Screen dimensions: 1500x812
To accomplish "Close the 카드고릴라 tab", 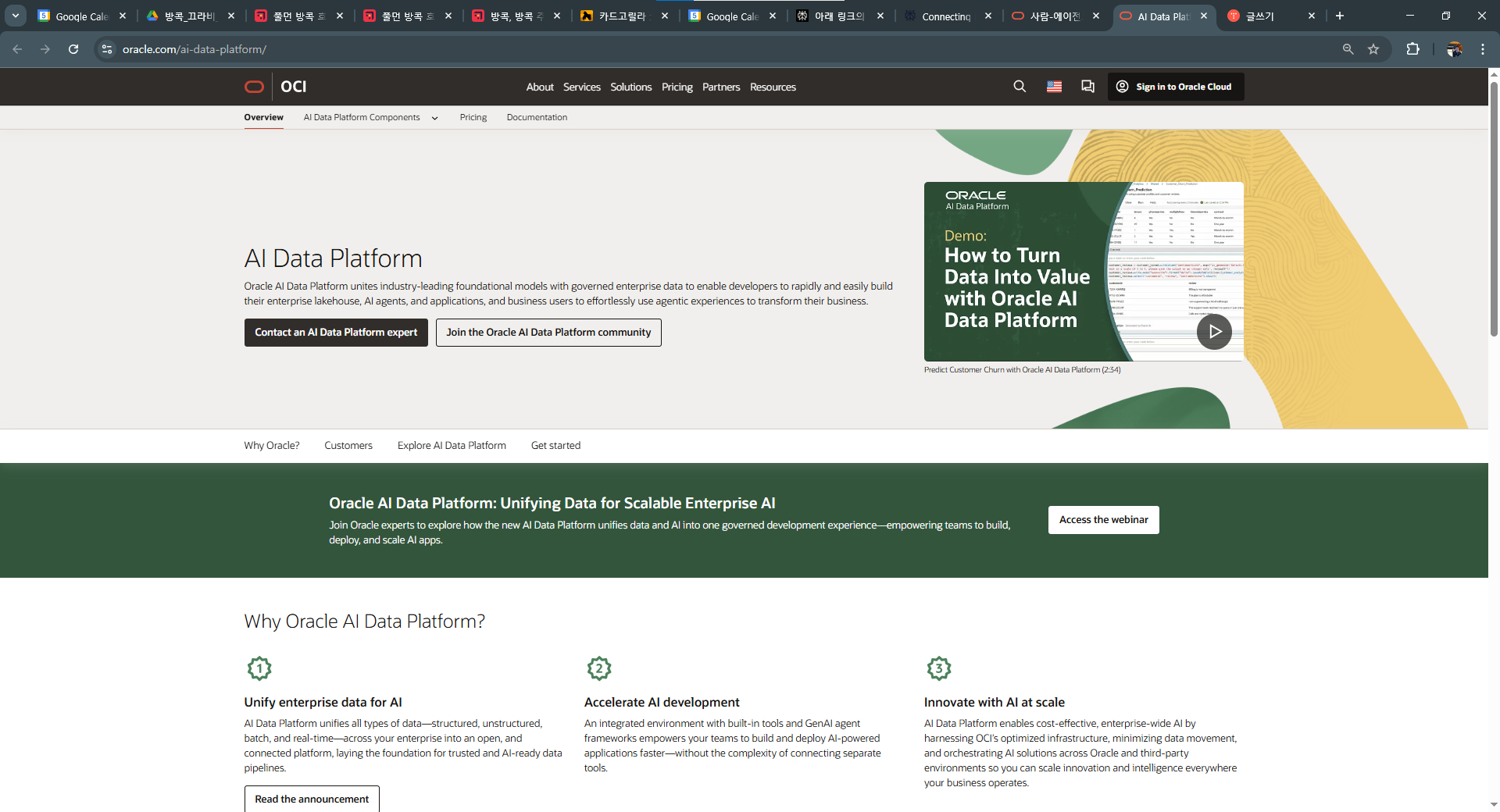I will (x=665, y=16).
